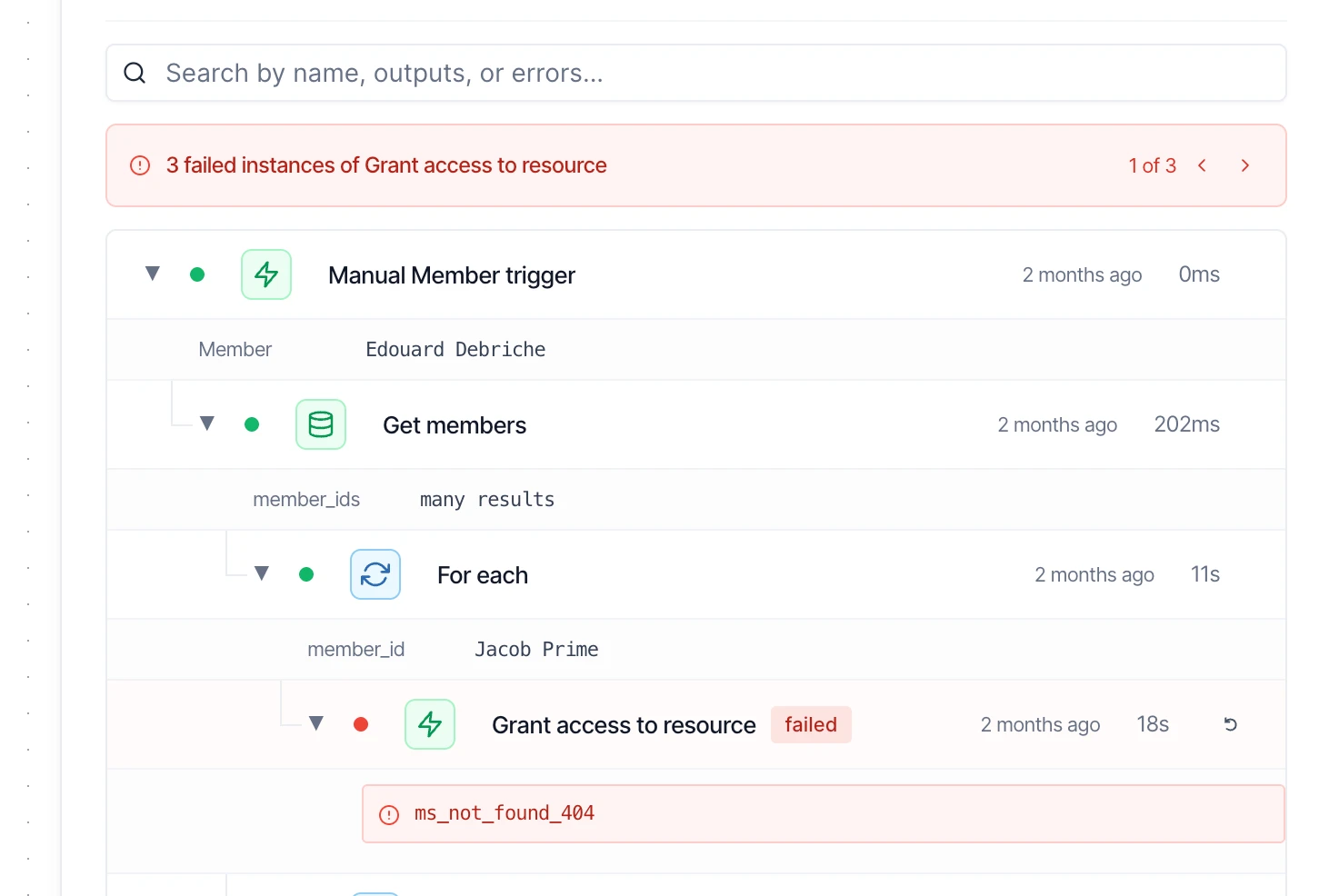Click the 2 months ago timestamp of Get members
The height and width of the screenshot is (896, 1329).
1057,425
